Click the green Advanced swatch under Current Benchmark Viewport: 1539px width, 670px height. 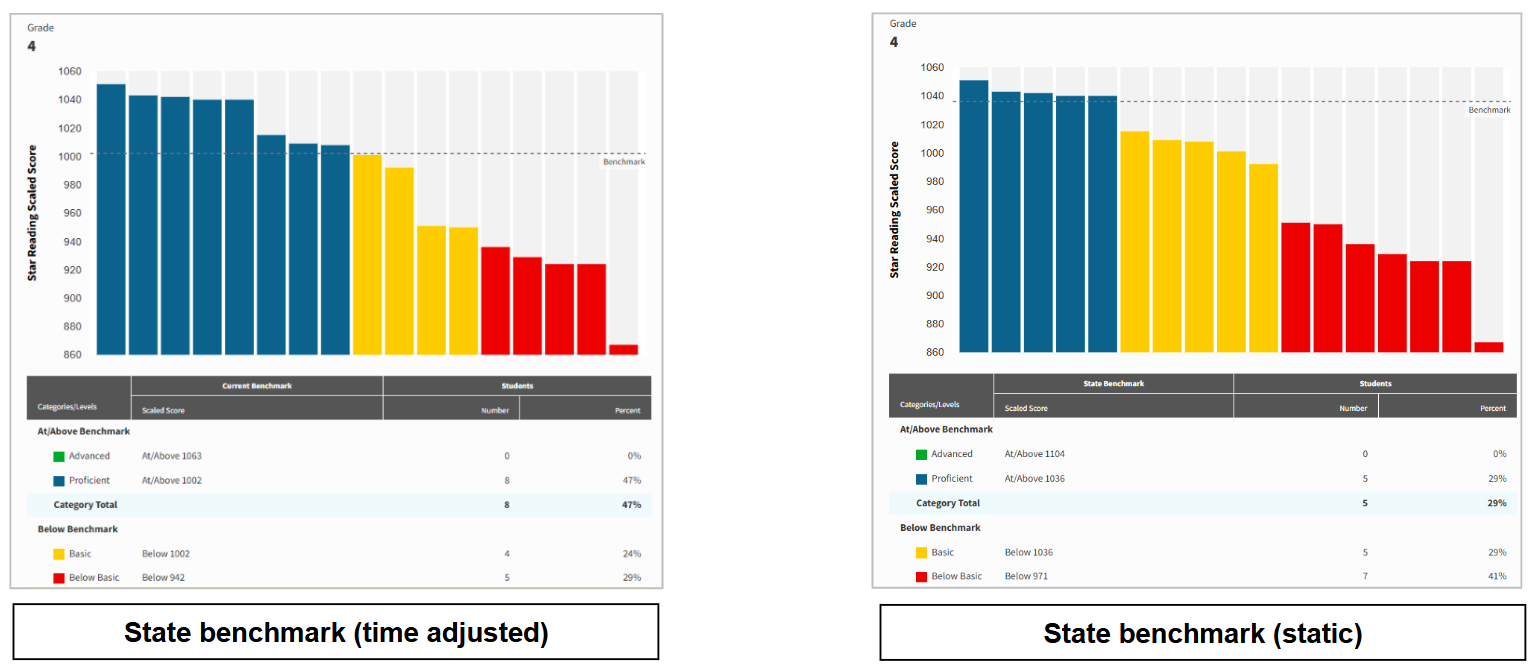pos(59,456)
